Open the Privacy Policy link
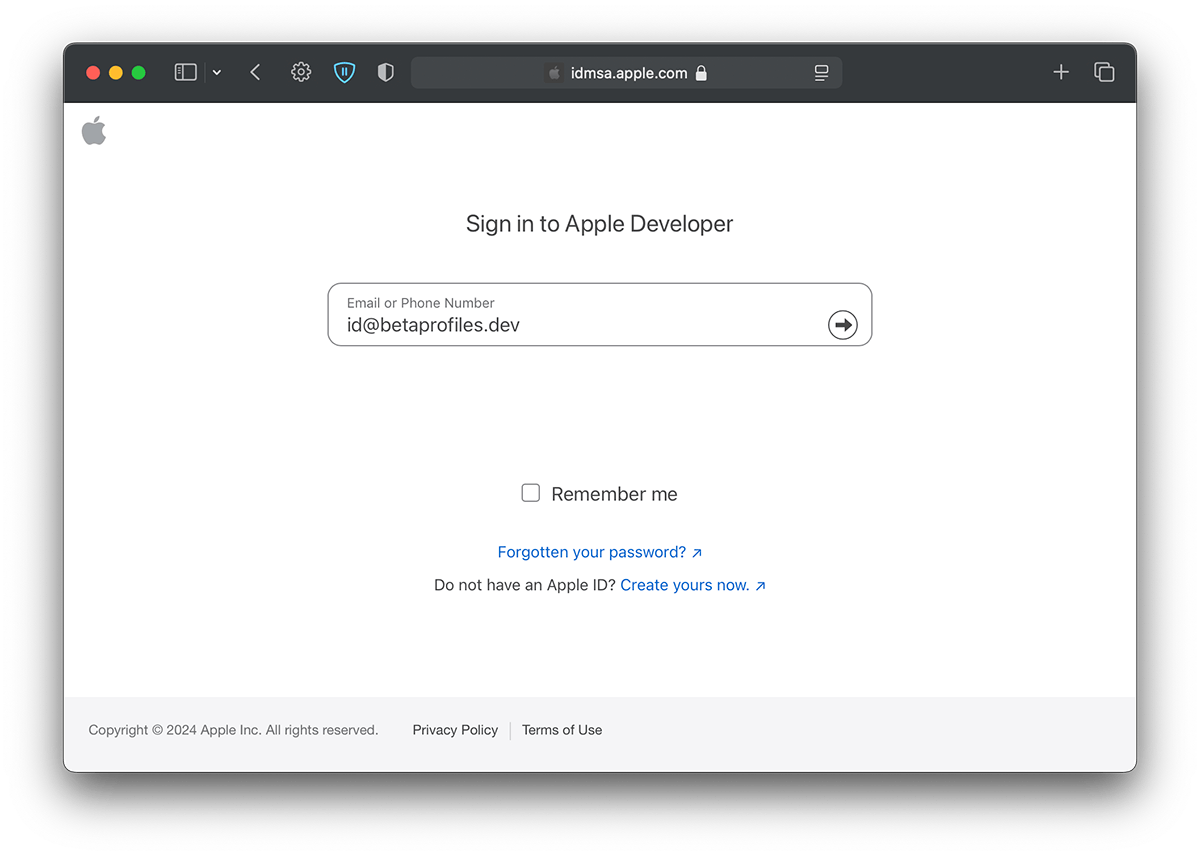 click(455, 730)
